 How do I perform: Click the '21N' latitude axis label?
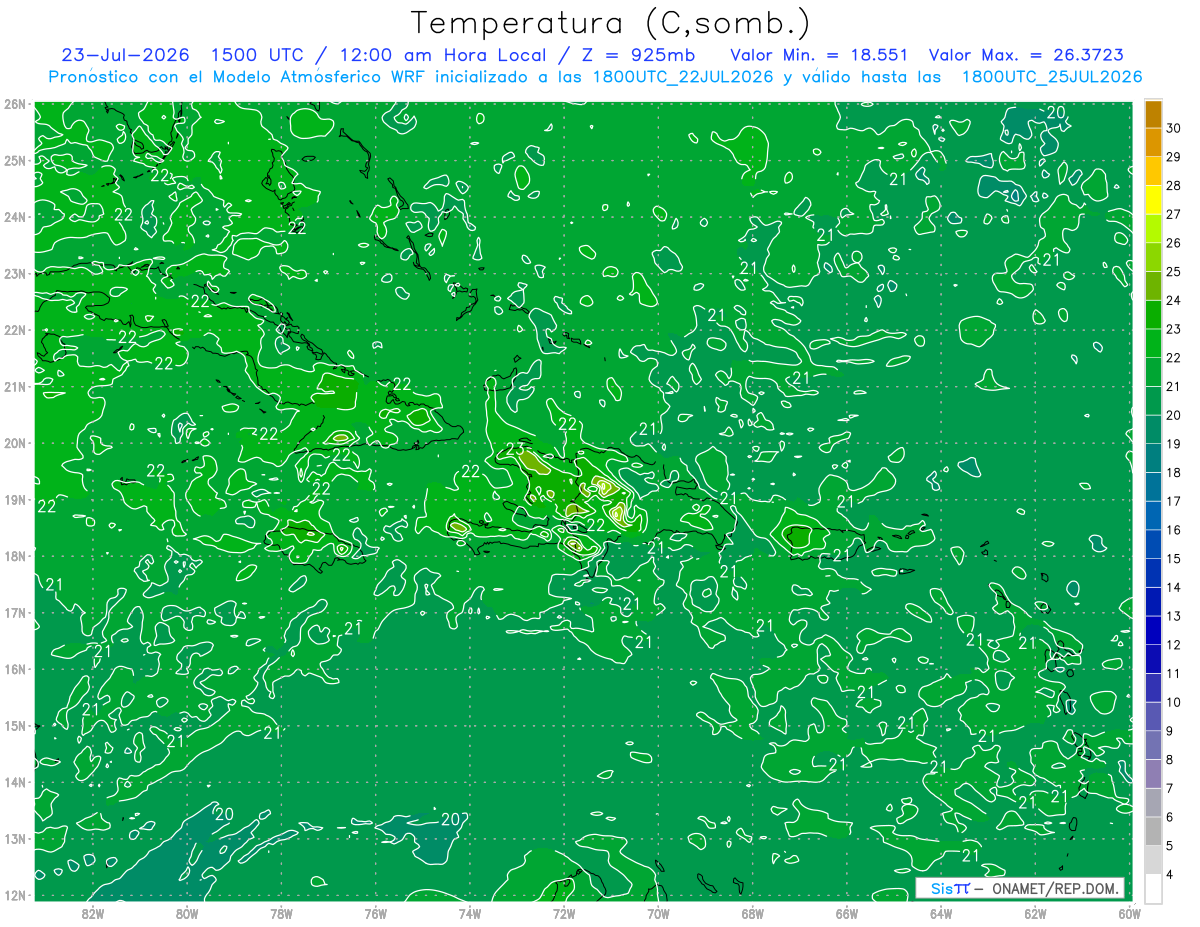[x=15, y=386]
